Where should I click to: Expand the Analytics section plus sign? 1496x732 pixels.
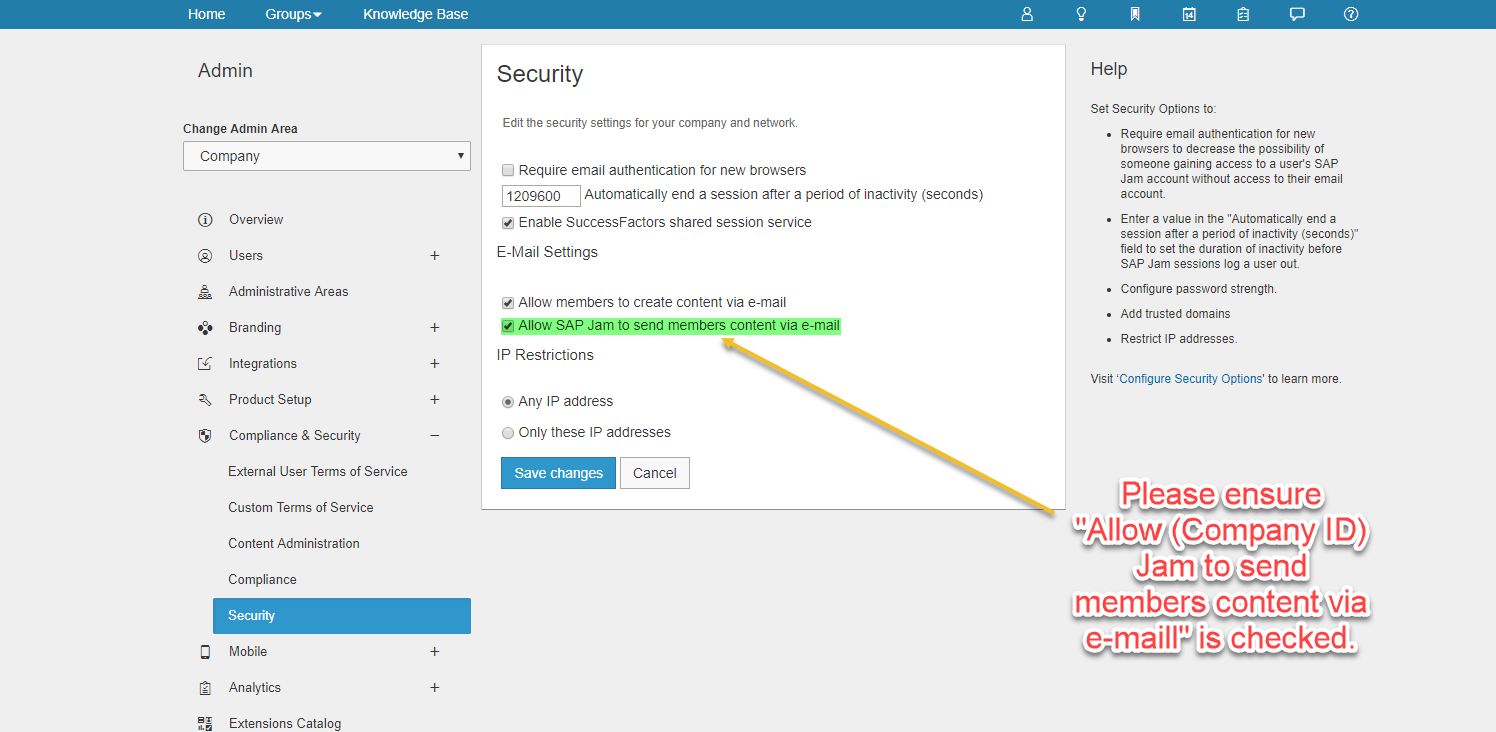(x=435, y=688)
